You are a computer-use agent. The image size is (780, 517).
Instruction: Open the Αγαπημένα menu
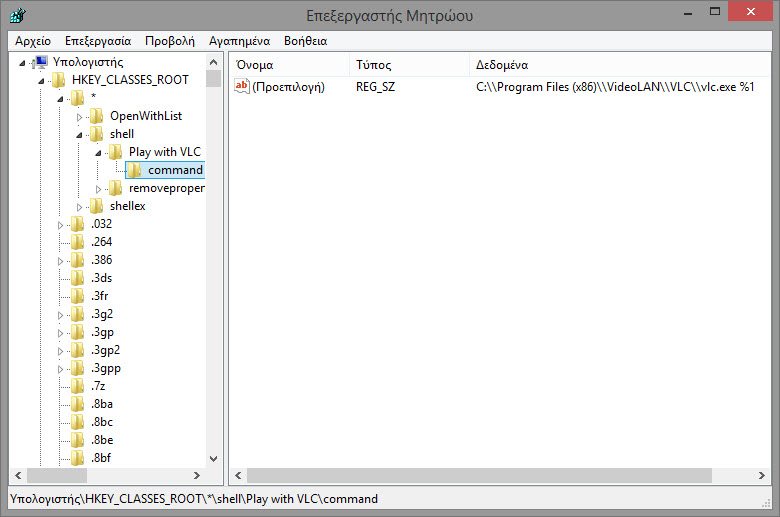coord(239,41)
